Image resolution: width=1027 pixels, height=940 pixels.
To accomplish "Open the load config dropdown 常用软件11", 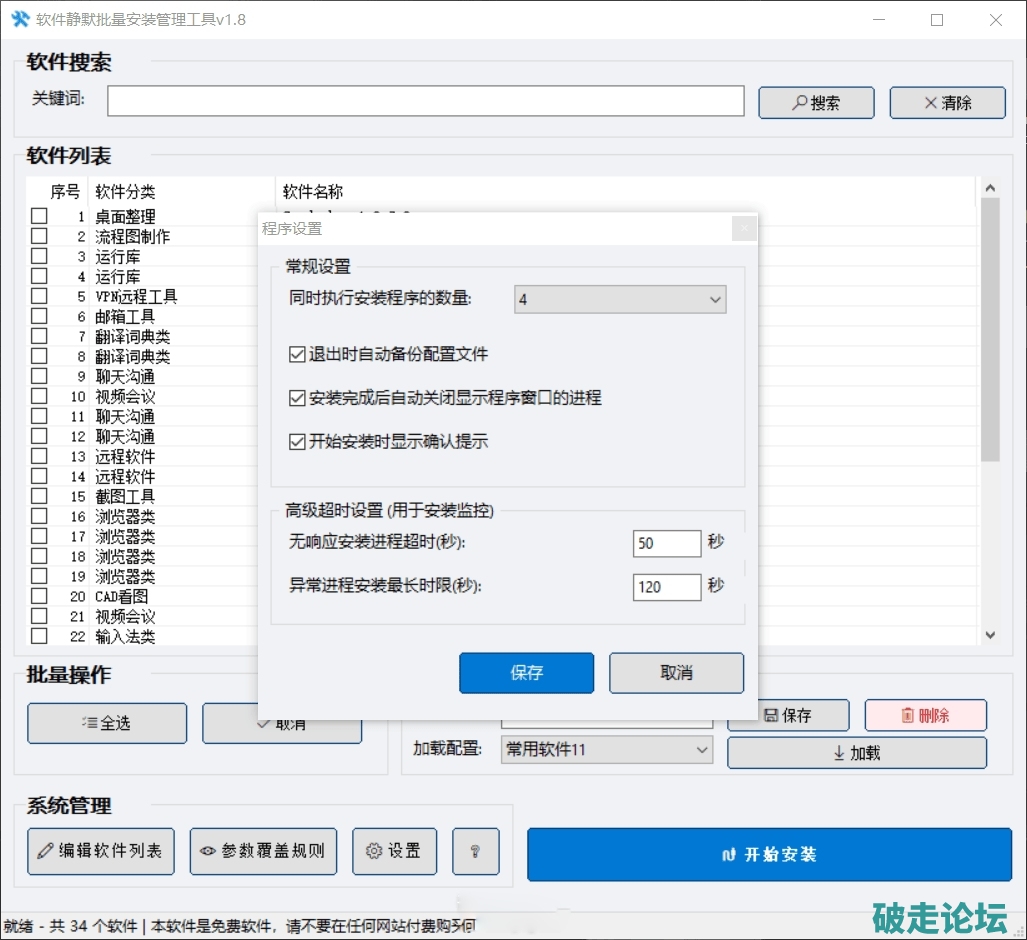I will click(606, 749).
